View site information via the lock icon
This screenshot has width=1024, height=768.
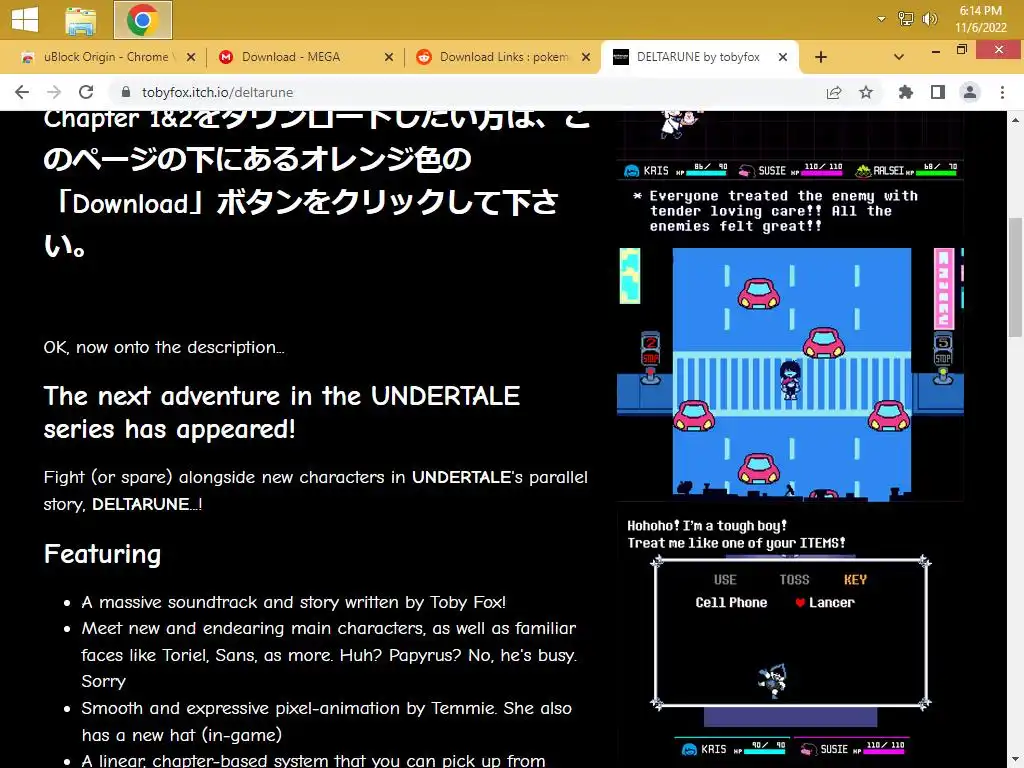coord(126,92)
